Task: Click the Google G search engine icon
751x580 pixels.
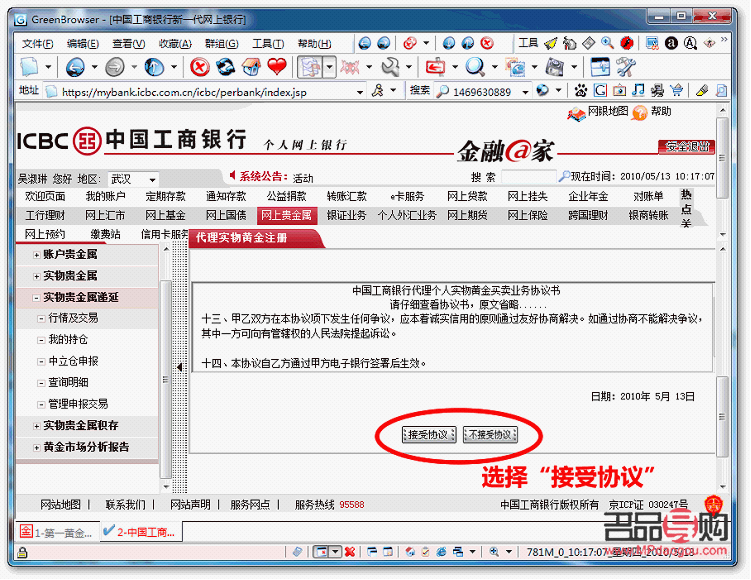Action: coord(600,91)
